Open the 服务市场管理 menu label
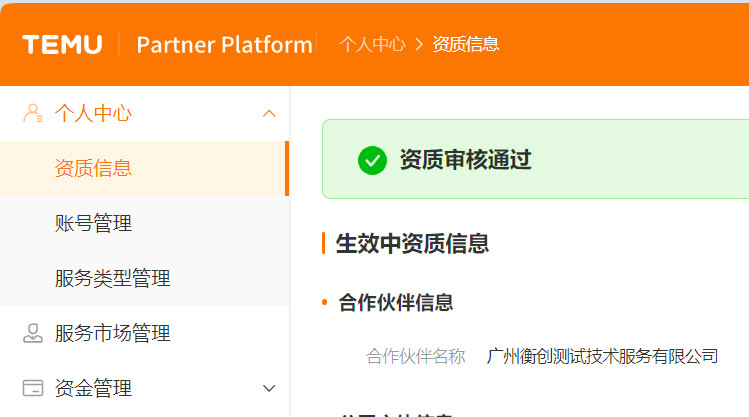Viewport: 749px width, 417px height. 112,333
